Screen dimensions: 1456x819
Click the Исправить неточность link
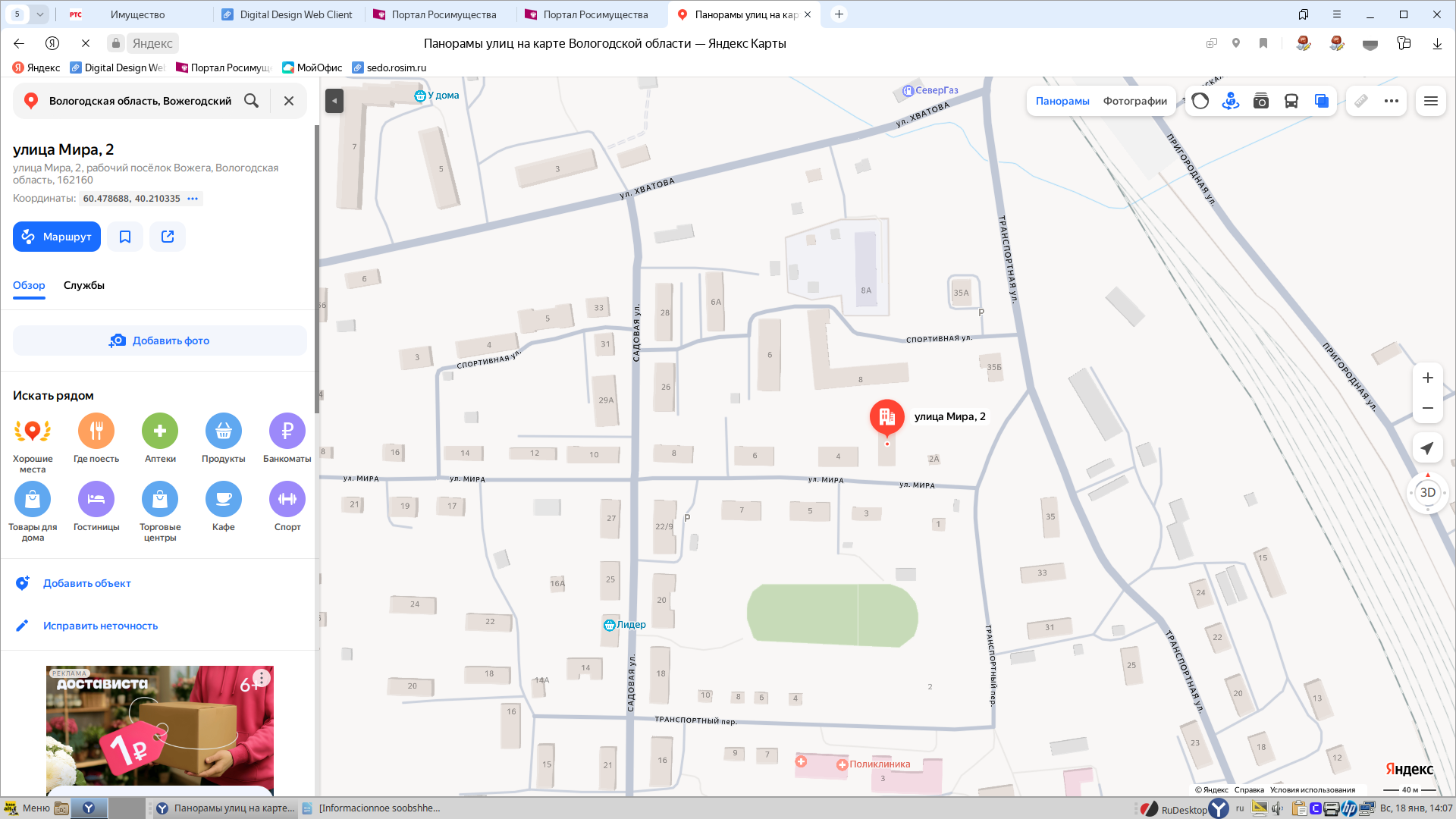coord(100,626)
